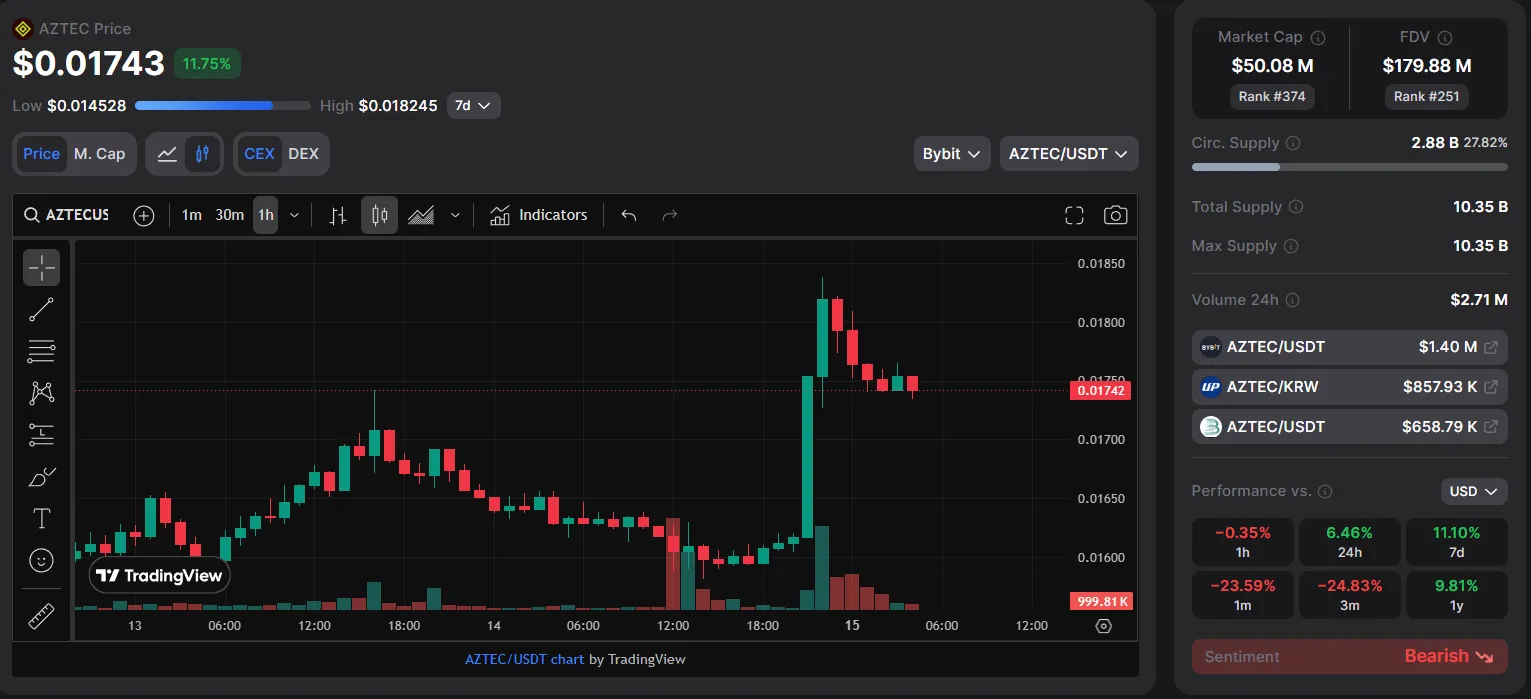Open the Bybit AZTEC/USDT market row

[1349, 347]
